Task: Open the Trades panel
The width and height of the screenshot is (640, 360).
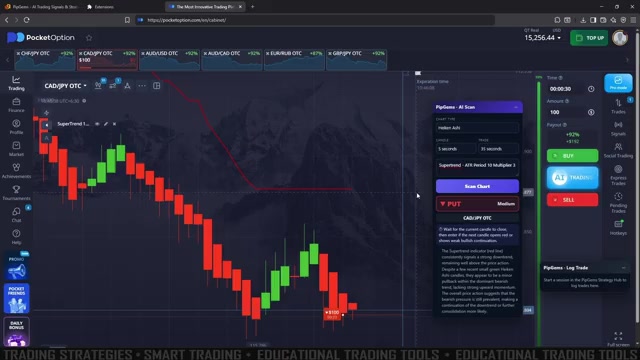Action: click(618, 107)
